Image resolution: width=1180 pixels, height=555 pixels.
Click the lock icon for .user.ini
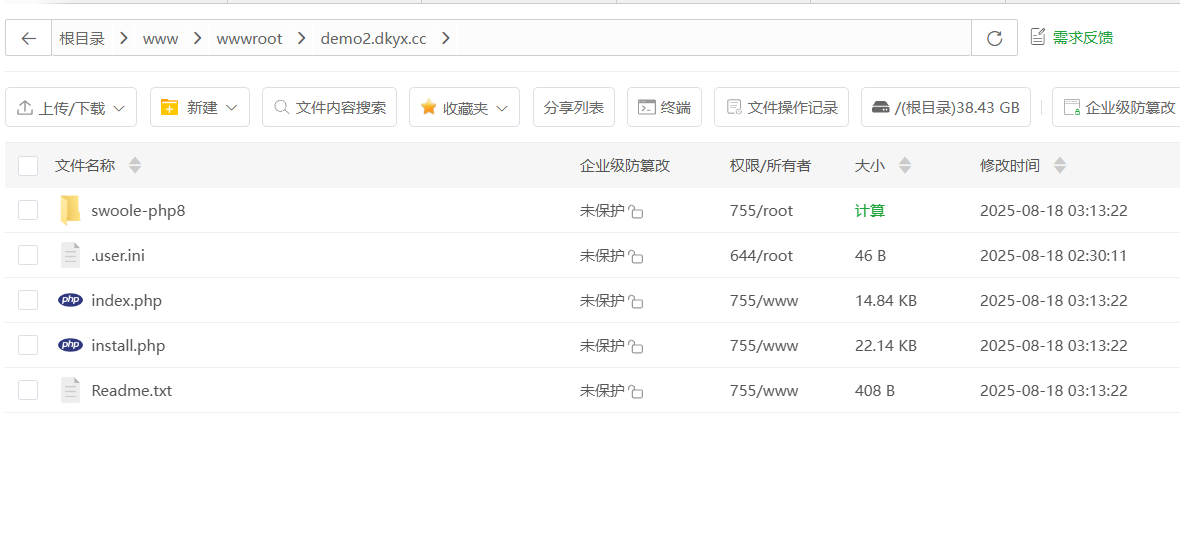click(636, 257)
